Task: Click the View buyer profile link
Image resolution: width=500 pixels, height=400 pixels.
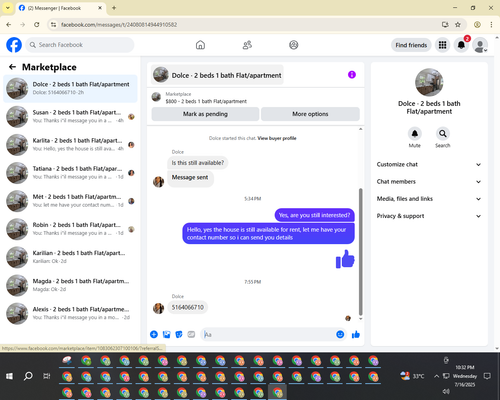Action: [277, 138]
